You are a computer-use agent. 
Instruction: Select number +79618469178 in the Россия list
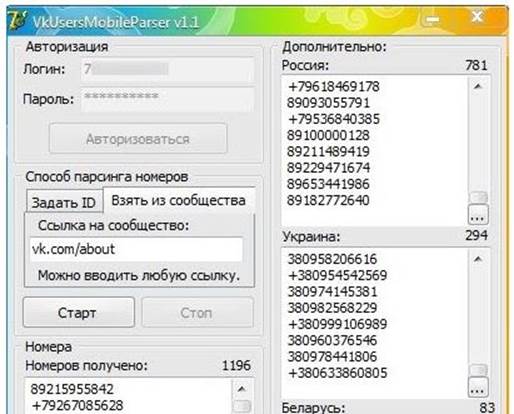[x=334, y=87]
